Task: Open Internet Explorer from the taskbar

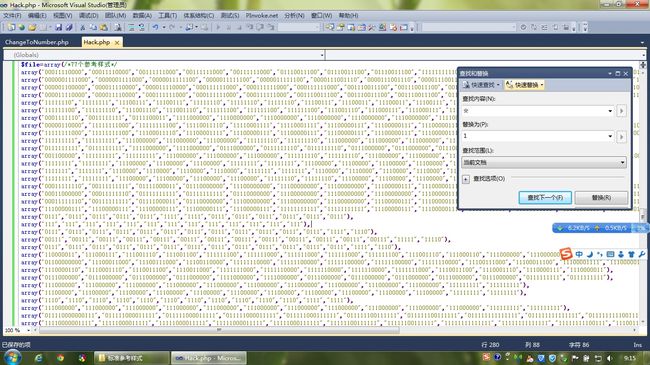Action: click(39, 358)
